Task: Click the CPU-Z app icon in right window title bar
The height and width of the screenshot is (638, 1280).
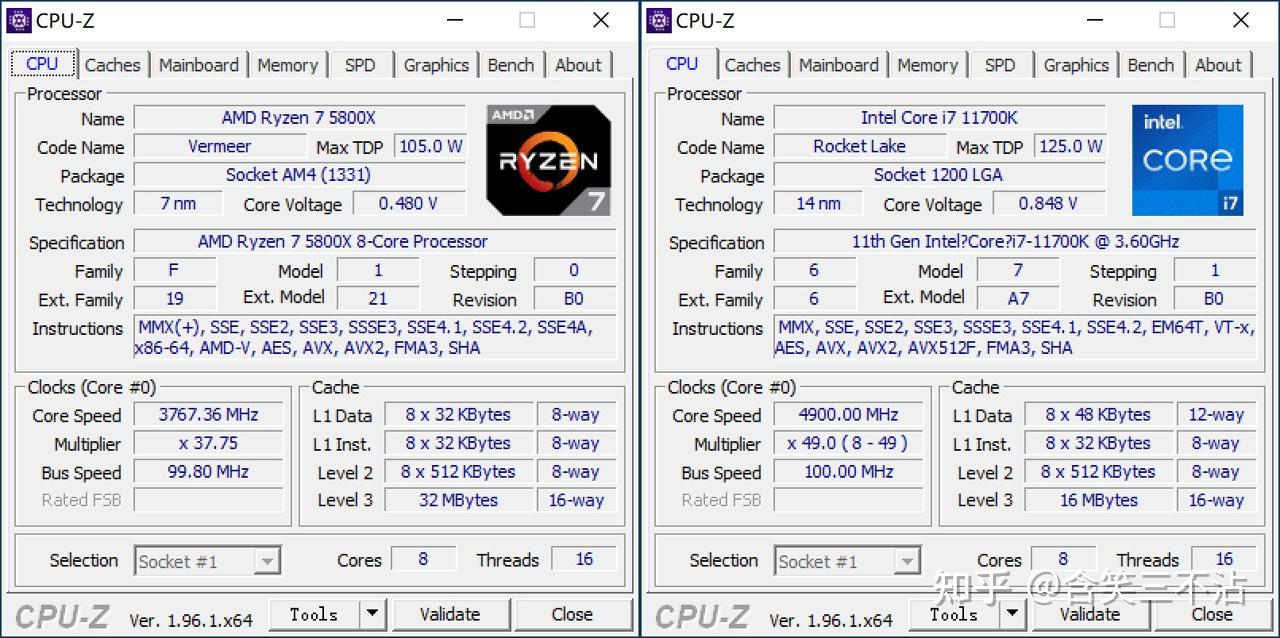Action: 658,19
